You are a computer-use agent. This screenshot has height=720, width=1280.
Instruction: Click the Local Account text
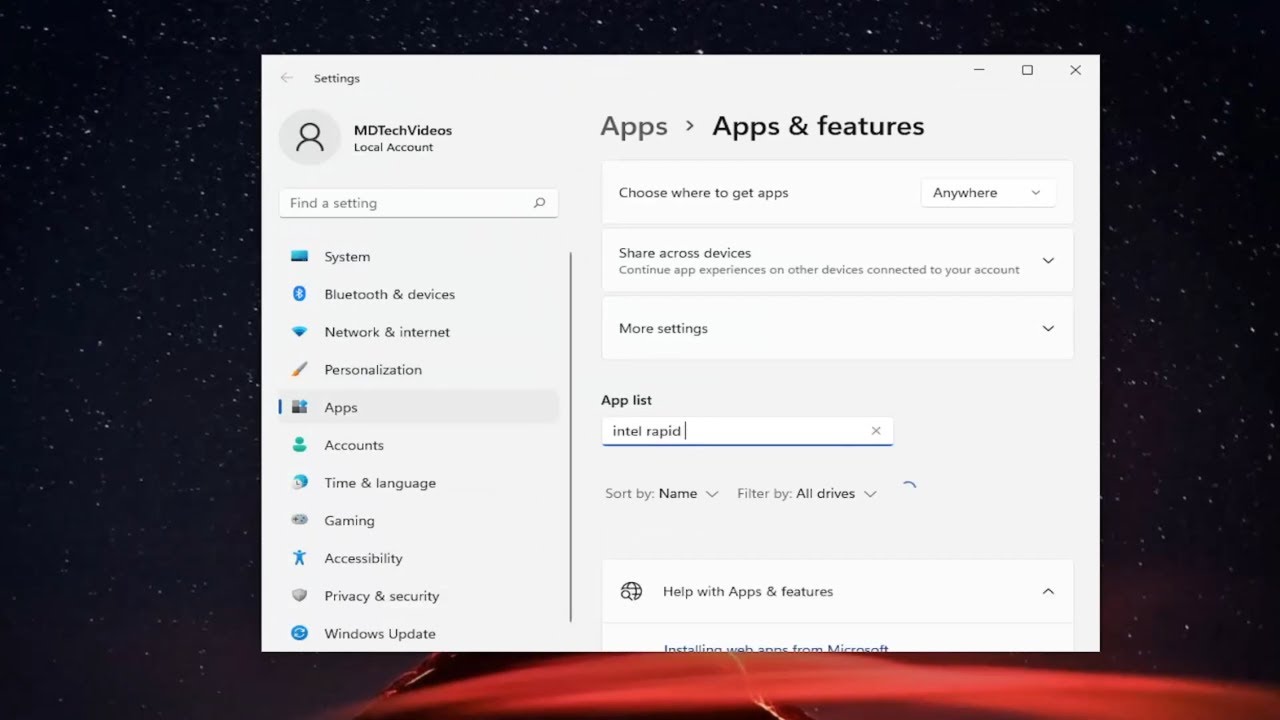(x=393, y=147)
